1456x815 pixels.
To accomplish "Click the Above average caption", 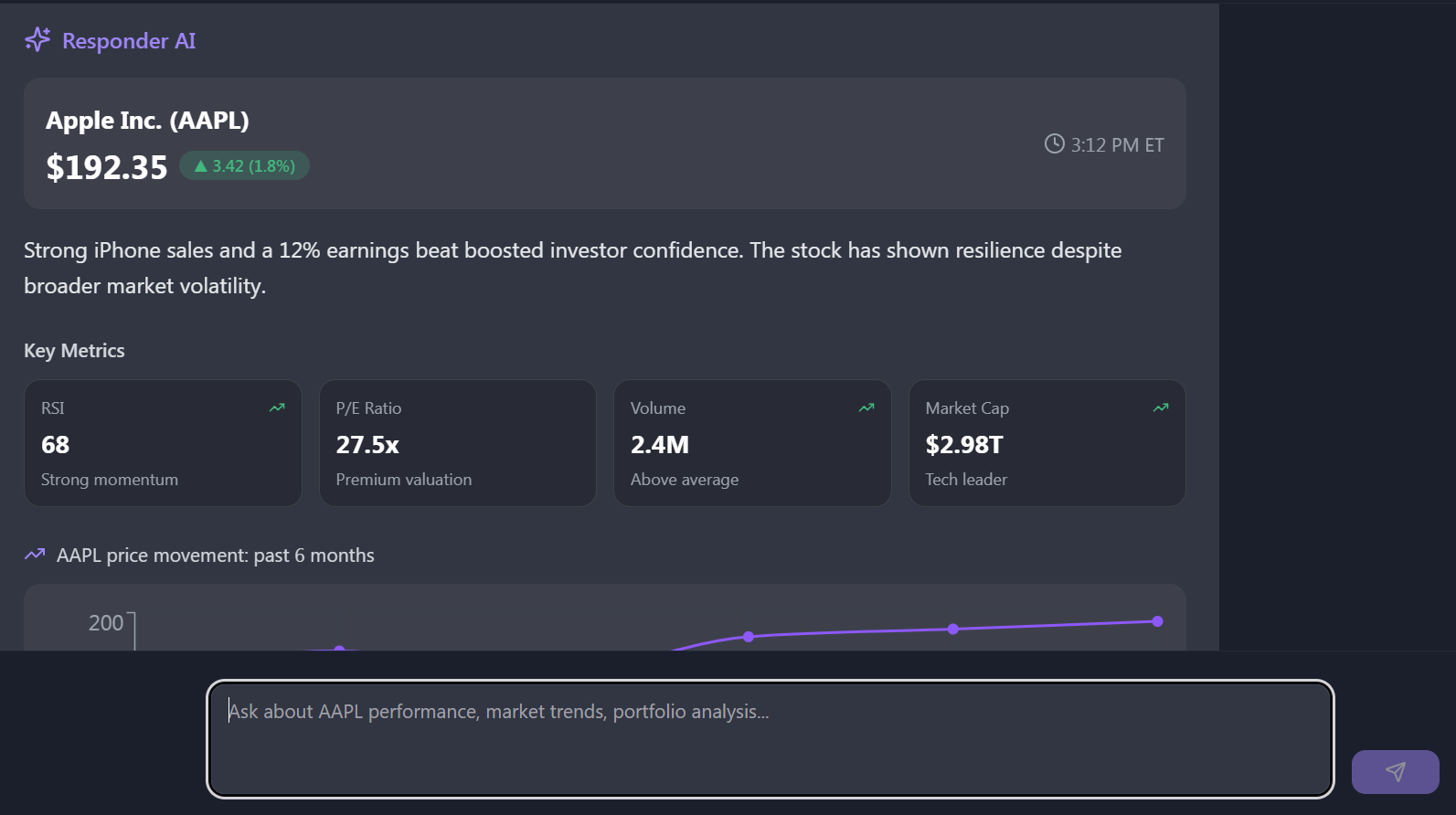I will (x=685, y=480).
